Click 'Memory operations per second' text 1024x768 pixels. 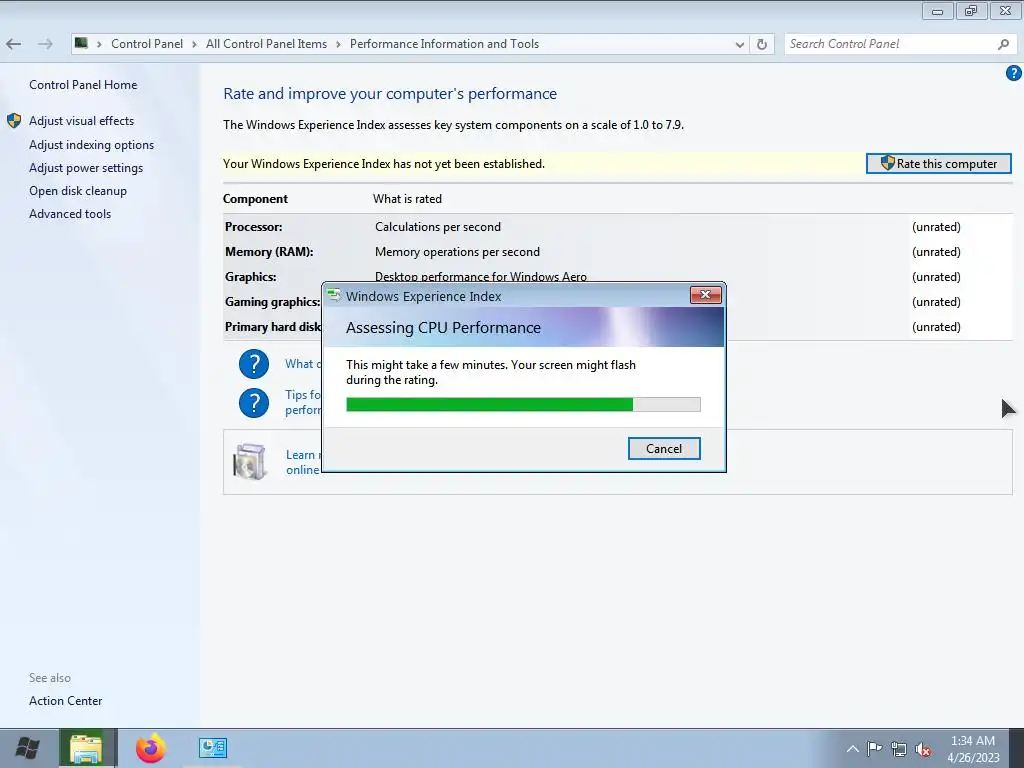(x=457, y=252)
